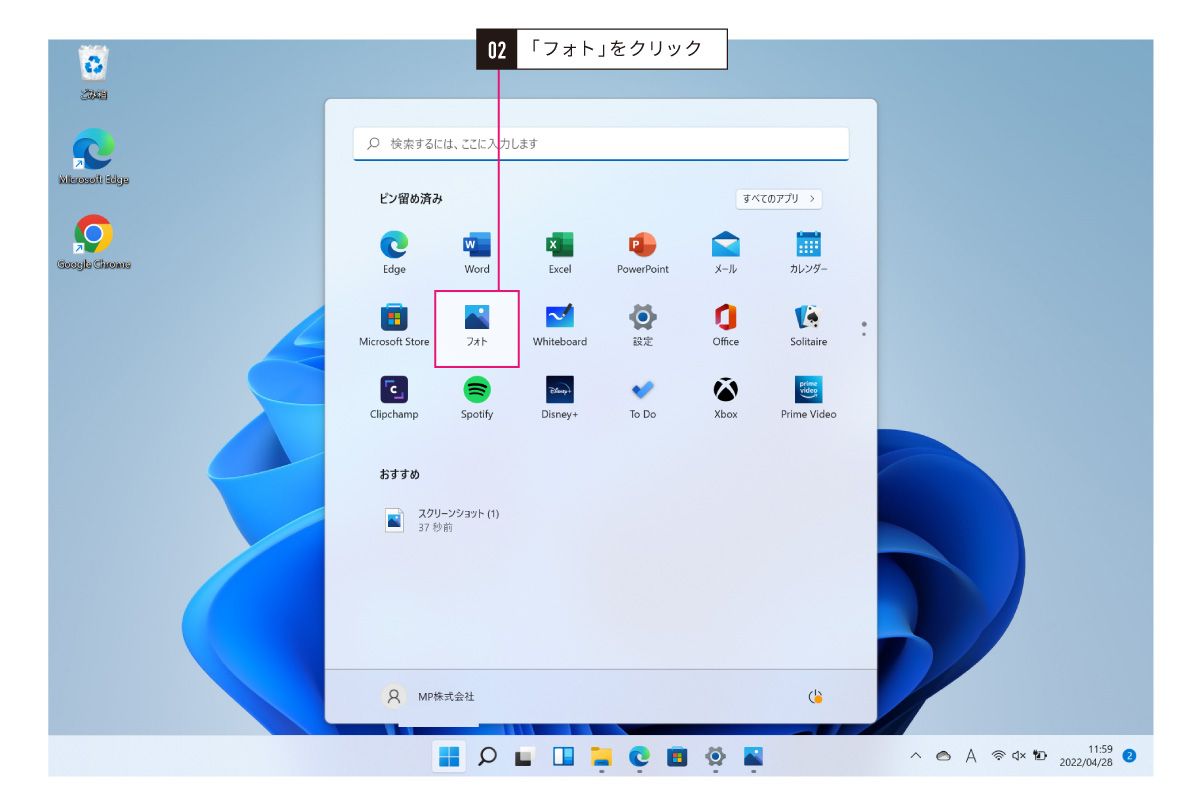
Task: Open notification badge showing 2
Action: click(x=1129, y=756)
